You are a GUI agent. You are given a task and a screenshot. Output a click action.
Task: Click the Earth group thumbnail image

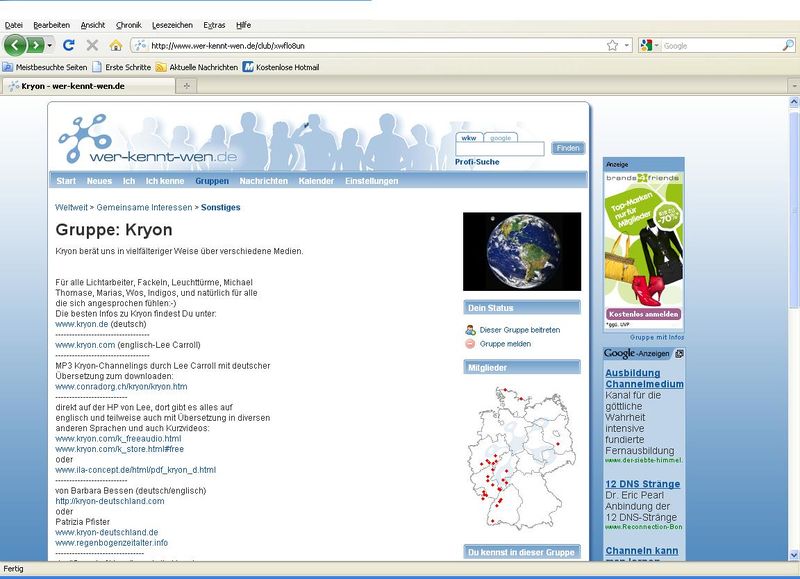(x=521, y=251)
